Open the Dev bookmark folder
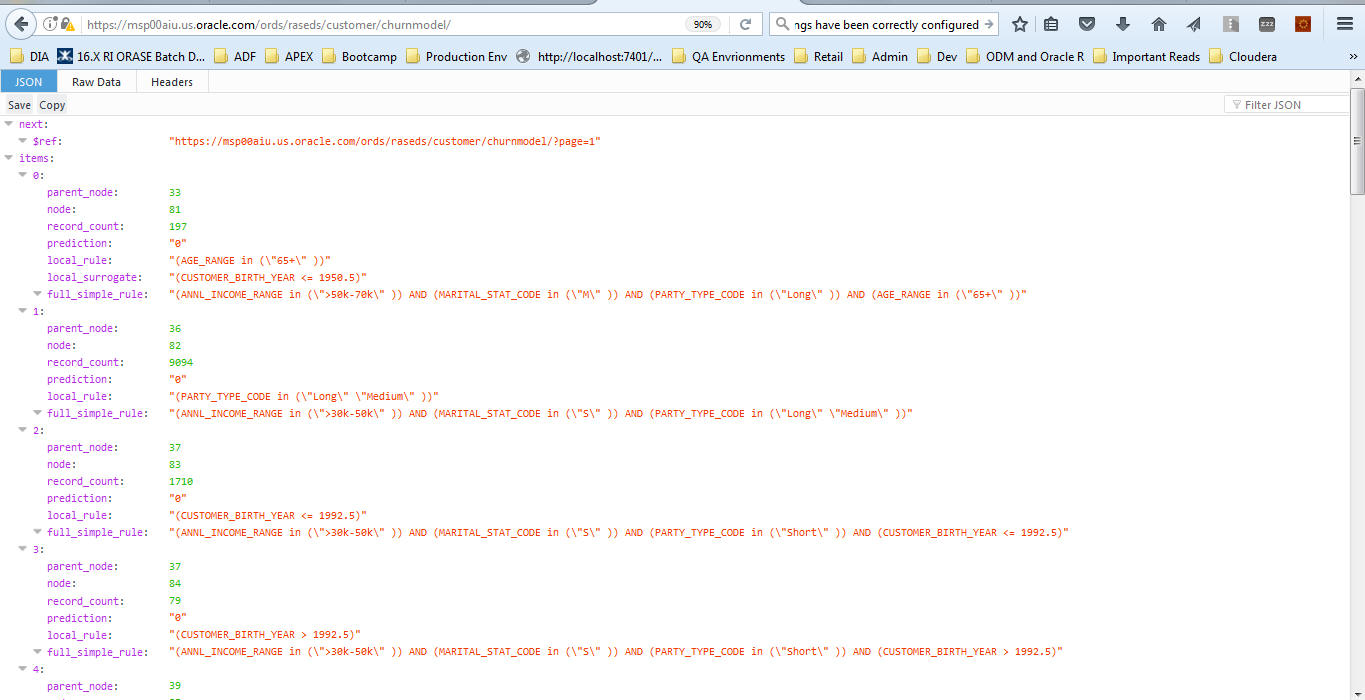The image size is (1365, 700). [x=937, y=57]
